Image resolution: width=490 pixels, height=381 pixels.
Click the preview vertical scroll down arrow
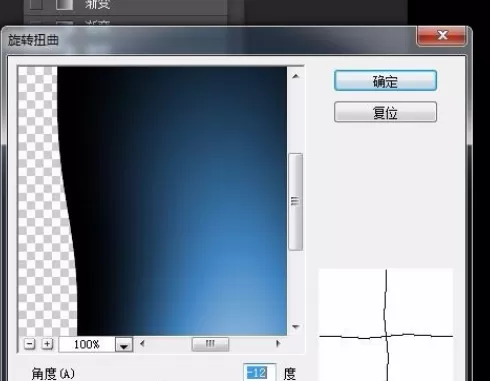(295, 327)
